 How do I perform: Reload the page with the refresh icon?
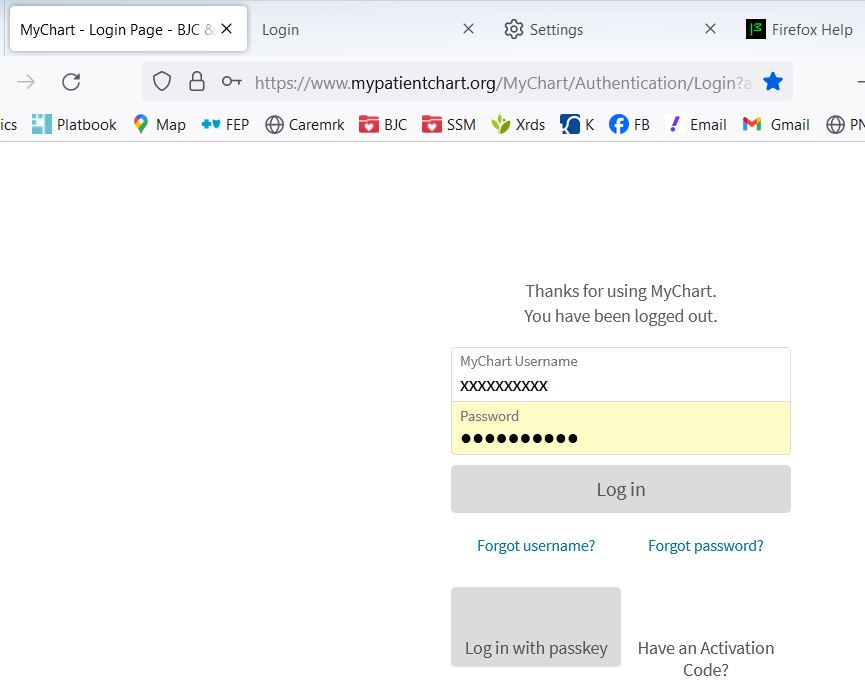pyautogui.click(x=71, y=82)
